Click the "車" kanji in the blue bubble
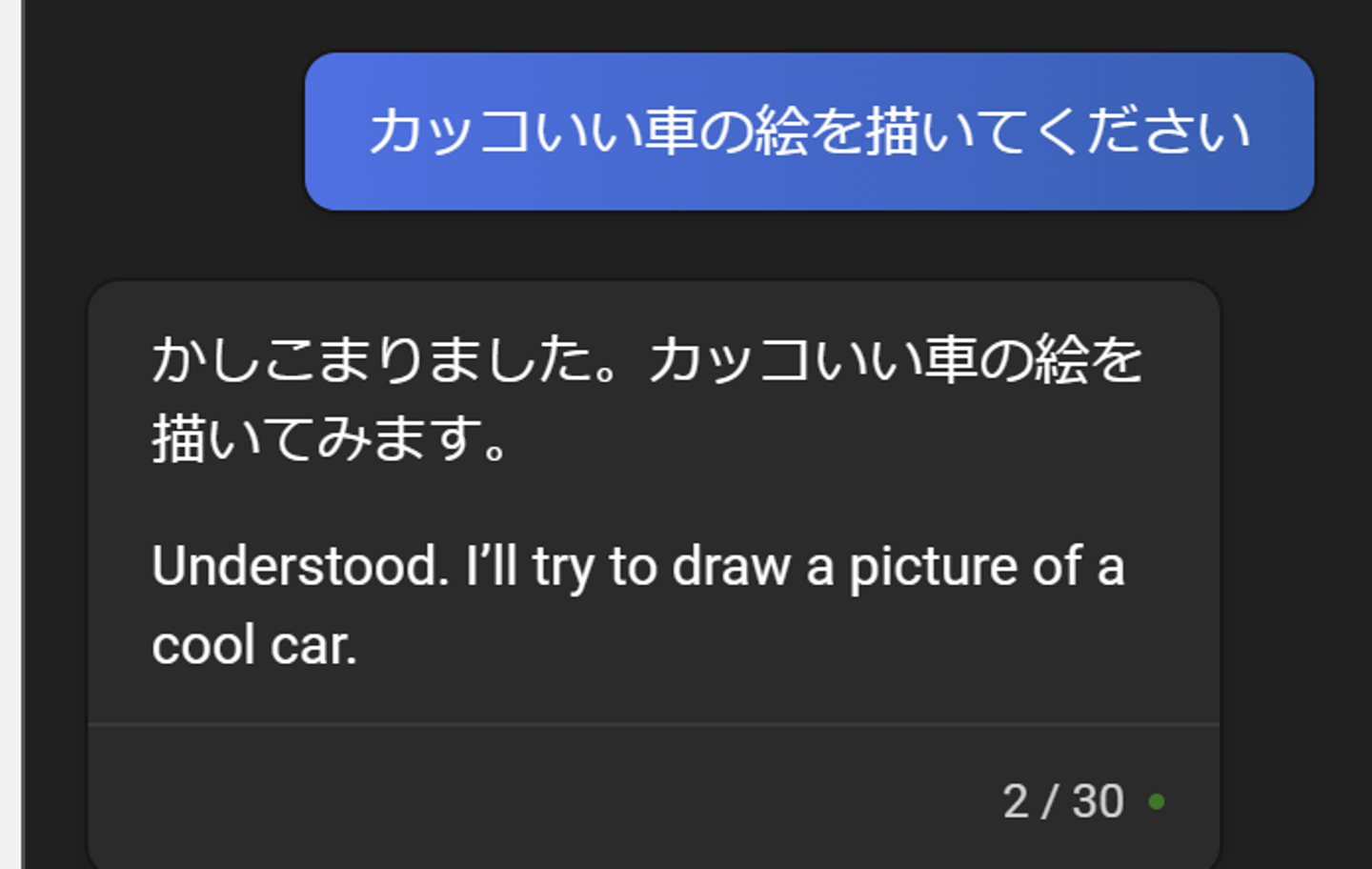 [x=671, y=131]
